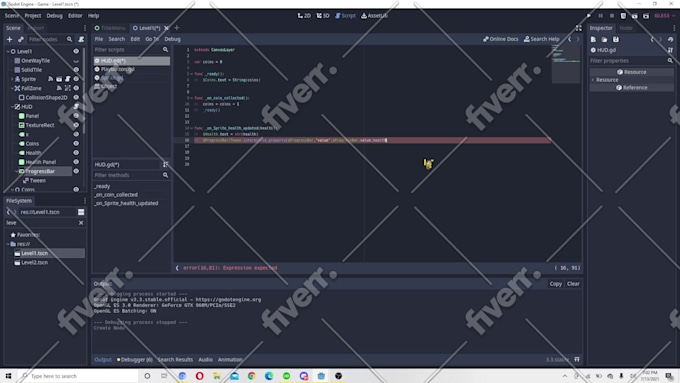The height and width of the screenshot is (383, 680).
Task: Toggle the FileSystem split mode icon
Action: click(x=81, y=212)
